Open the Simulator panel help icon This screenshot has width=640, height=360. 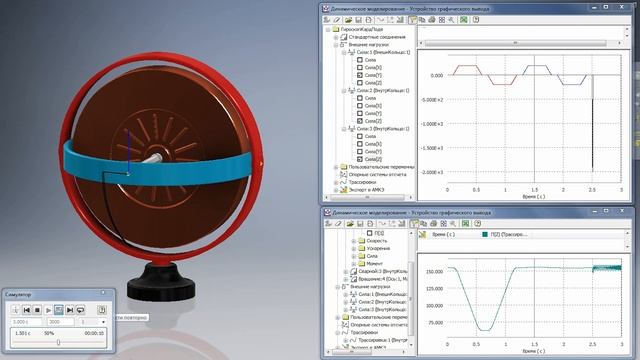point(102,310)
